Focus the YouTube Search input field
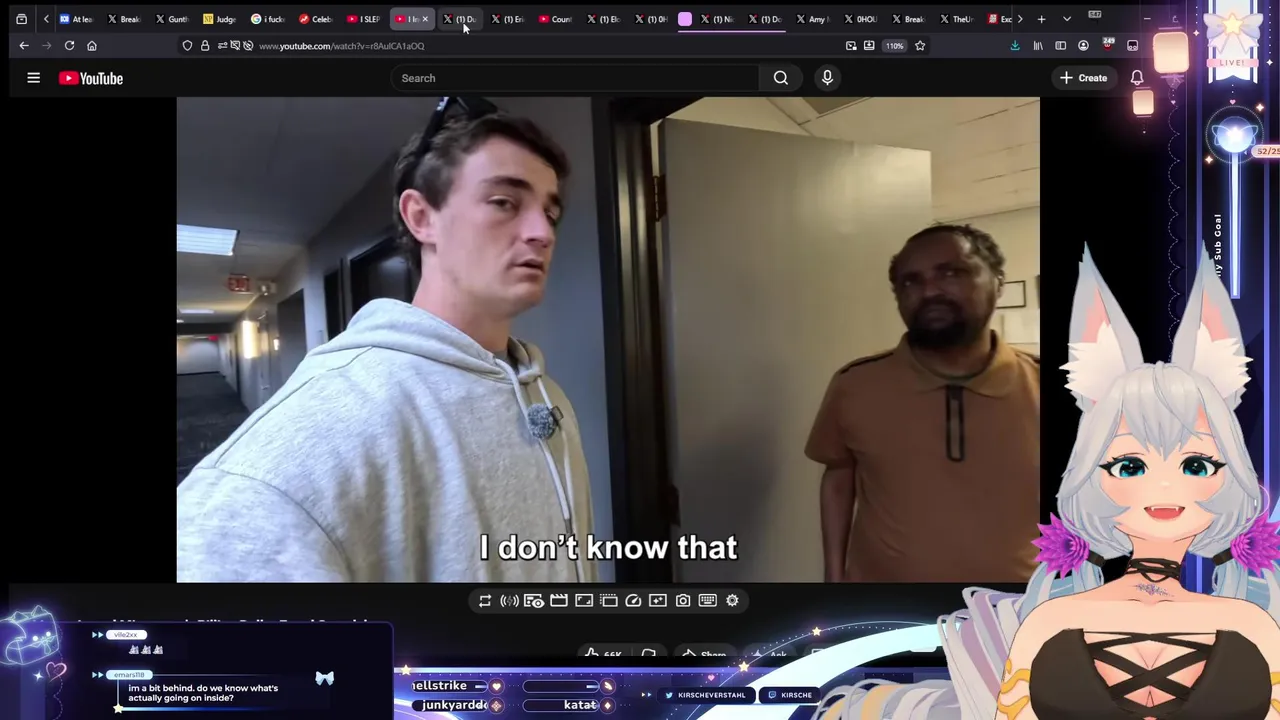1280x720 pixels. point(575,78)
